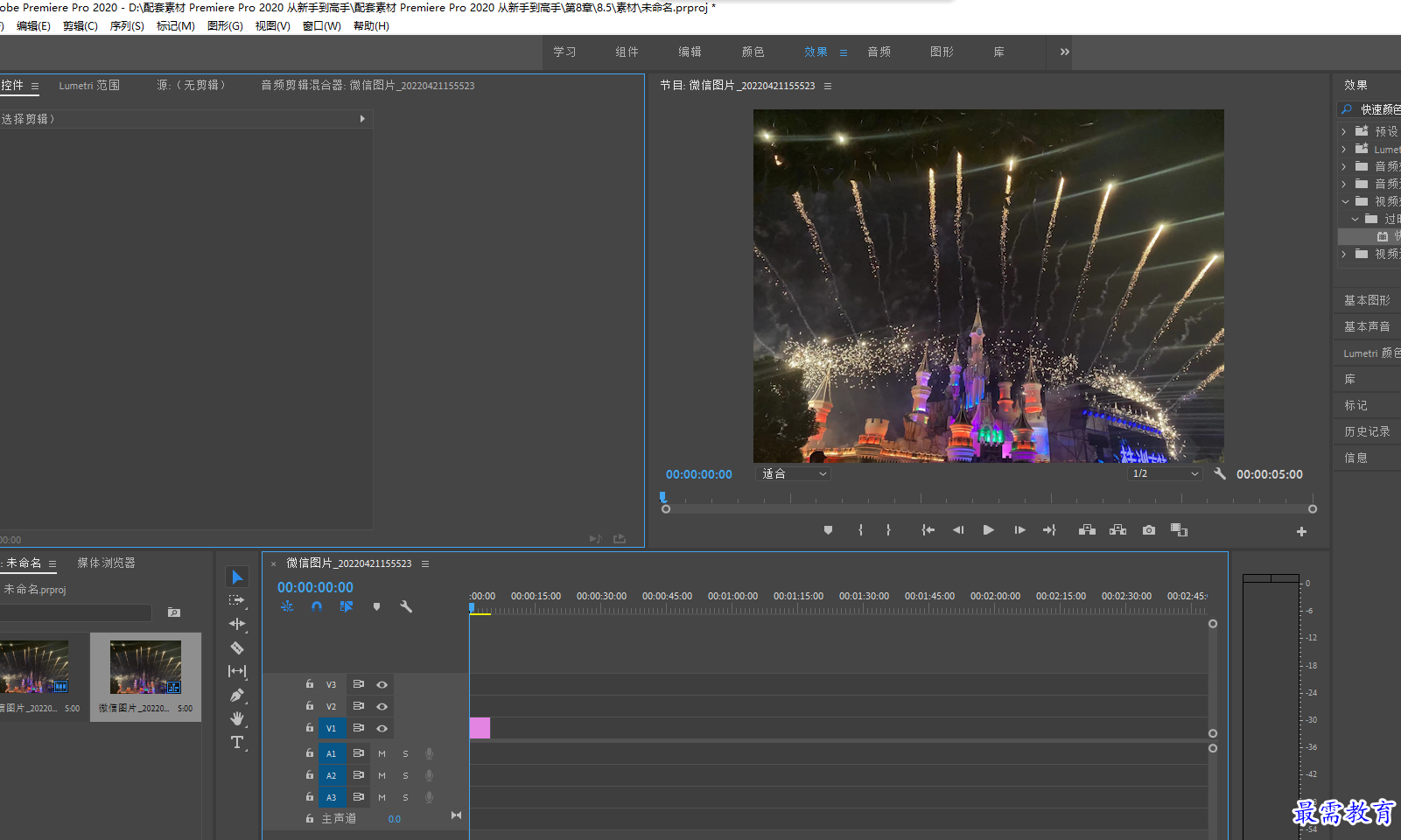The height and width of the screenshot is (840, 1401).
Task: Open 基本声音 panel
Action: pos(1367,326)
